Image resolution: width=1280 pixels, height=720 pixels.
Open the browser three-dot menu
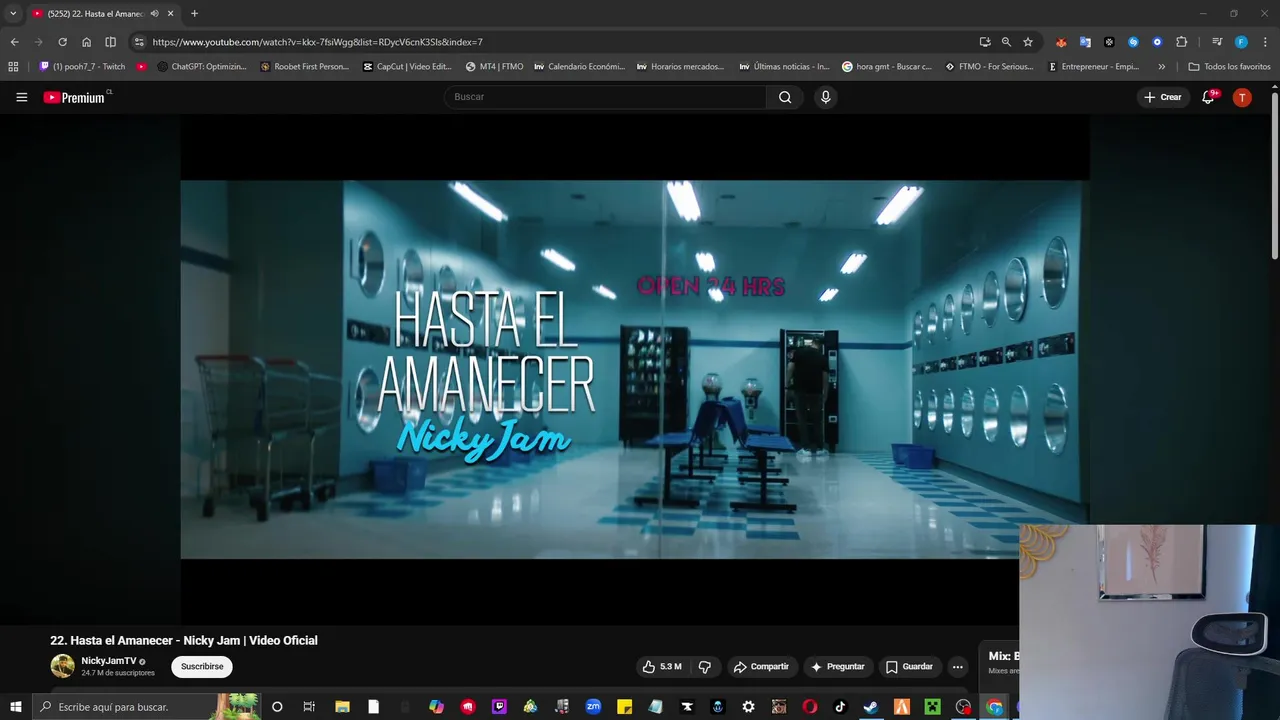click(x=1265, y=42)
